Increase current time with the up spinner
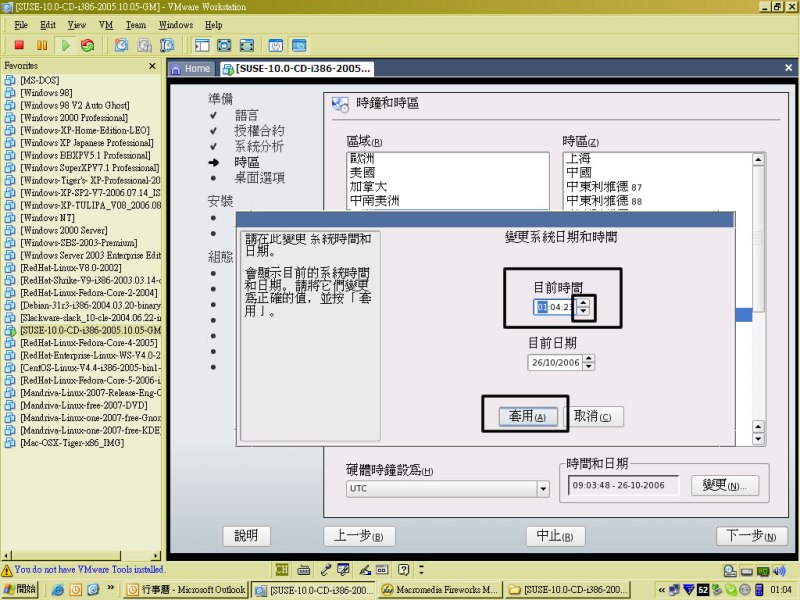The height and width of the screenshot is (600, 800). pyautogui.click(x=583, y=303)
